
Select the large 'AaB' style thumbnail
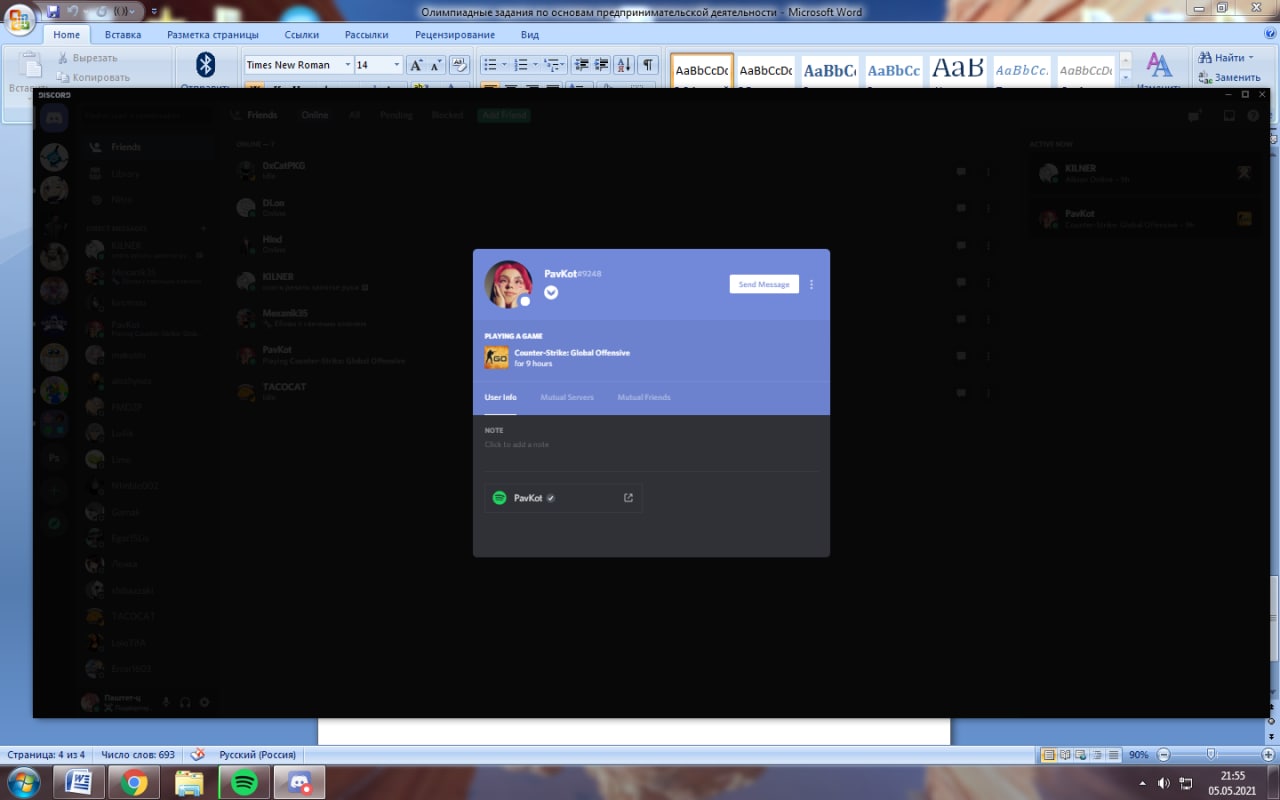coord(958,70)
